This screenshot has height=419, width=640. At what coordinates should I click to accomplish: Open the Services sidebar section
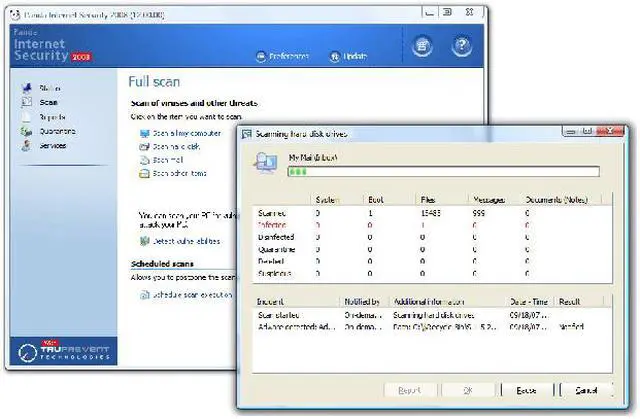[x=52, y=145]
